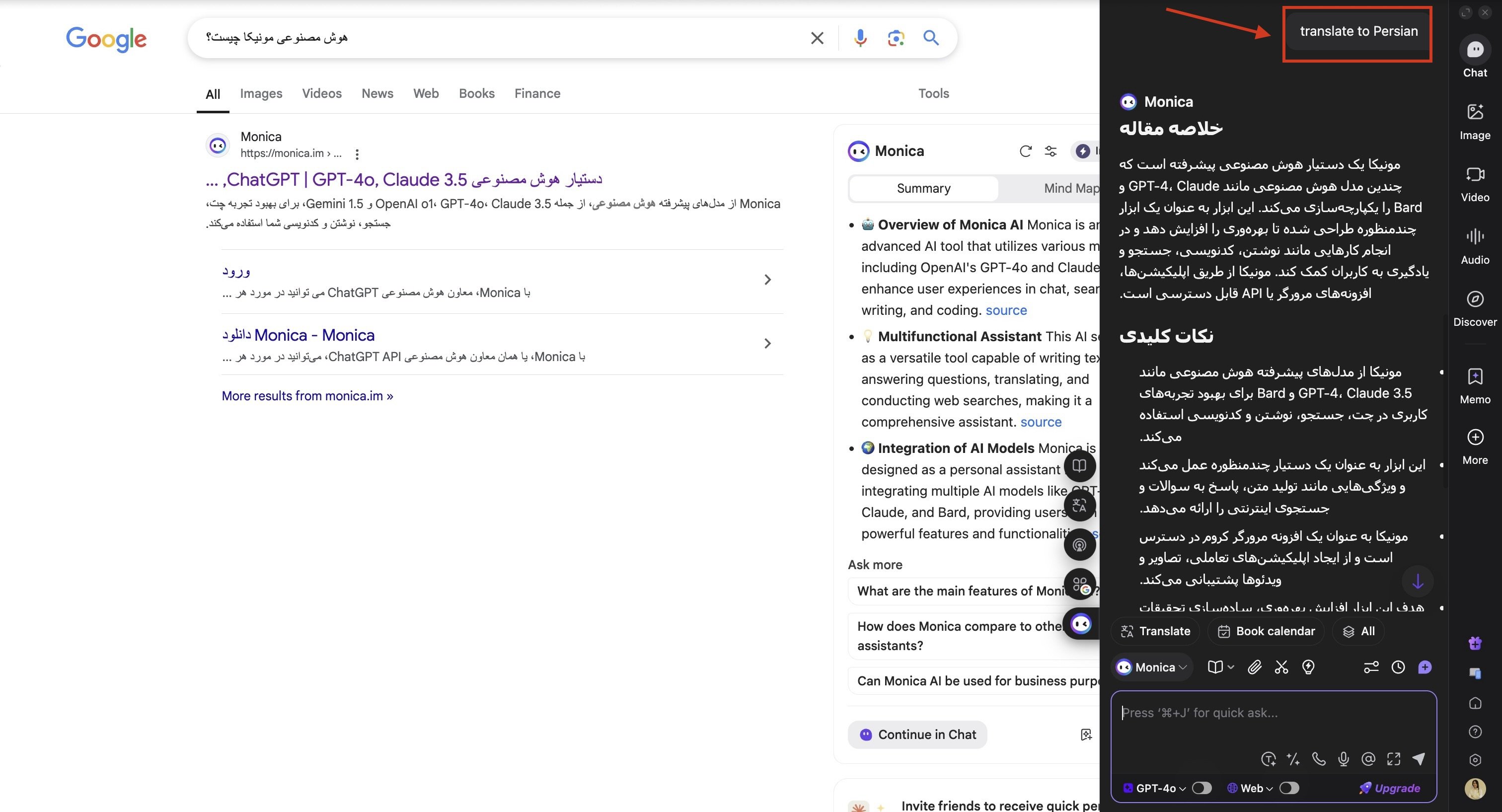
Task: Click Continue in Chat button
Action: (x=917, y=735)
